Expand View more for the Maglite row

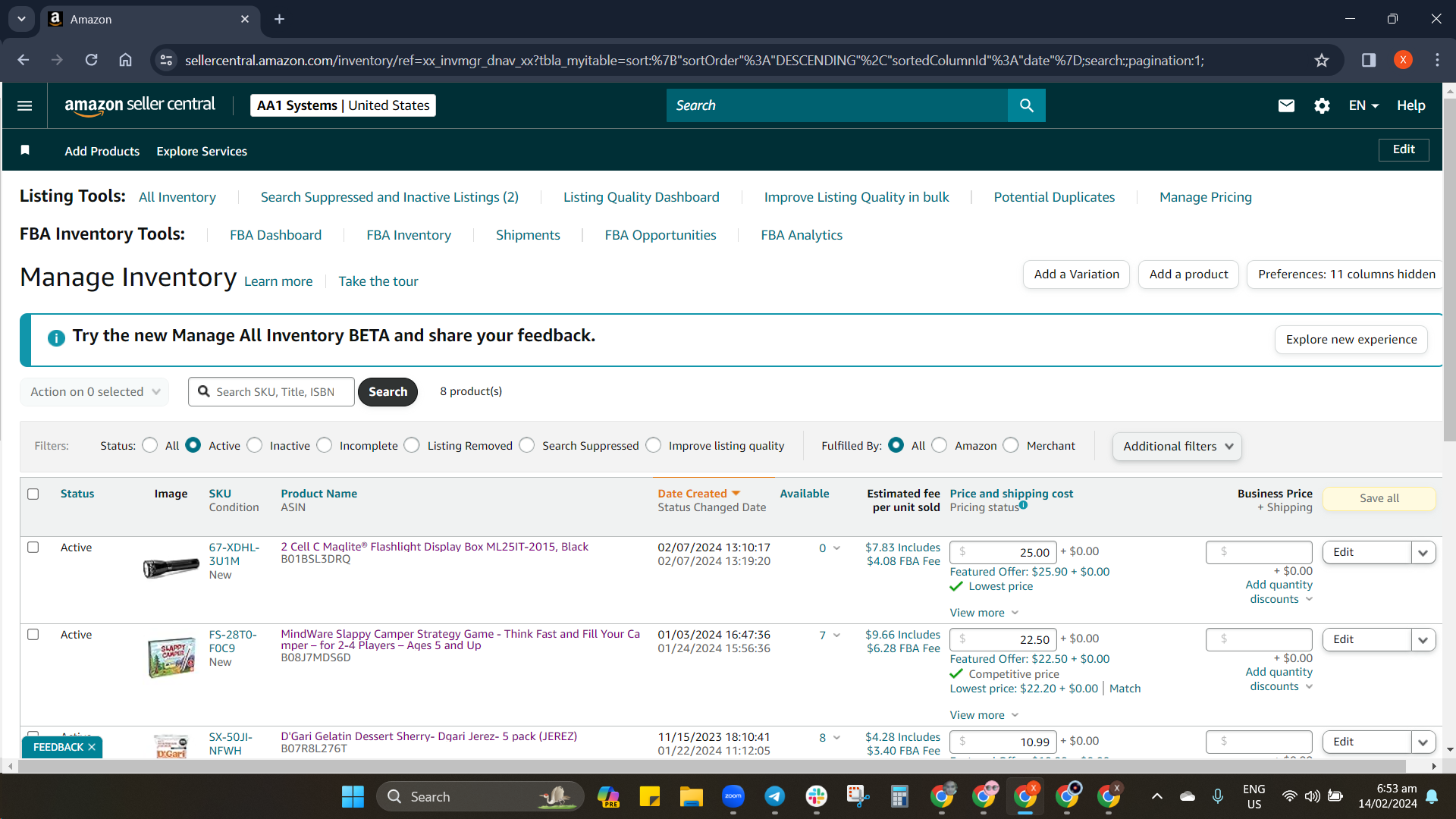coord(984,613)
